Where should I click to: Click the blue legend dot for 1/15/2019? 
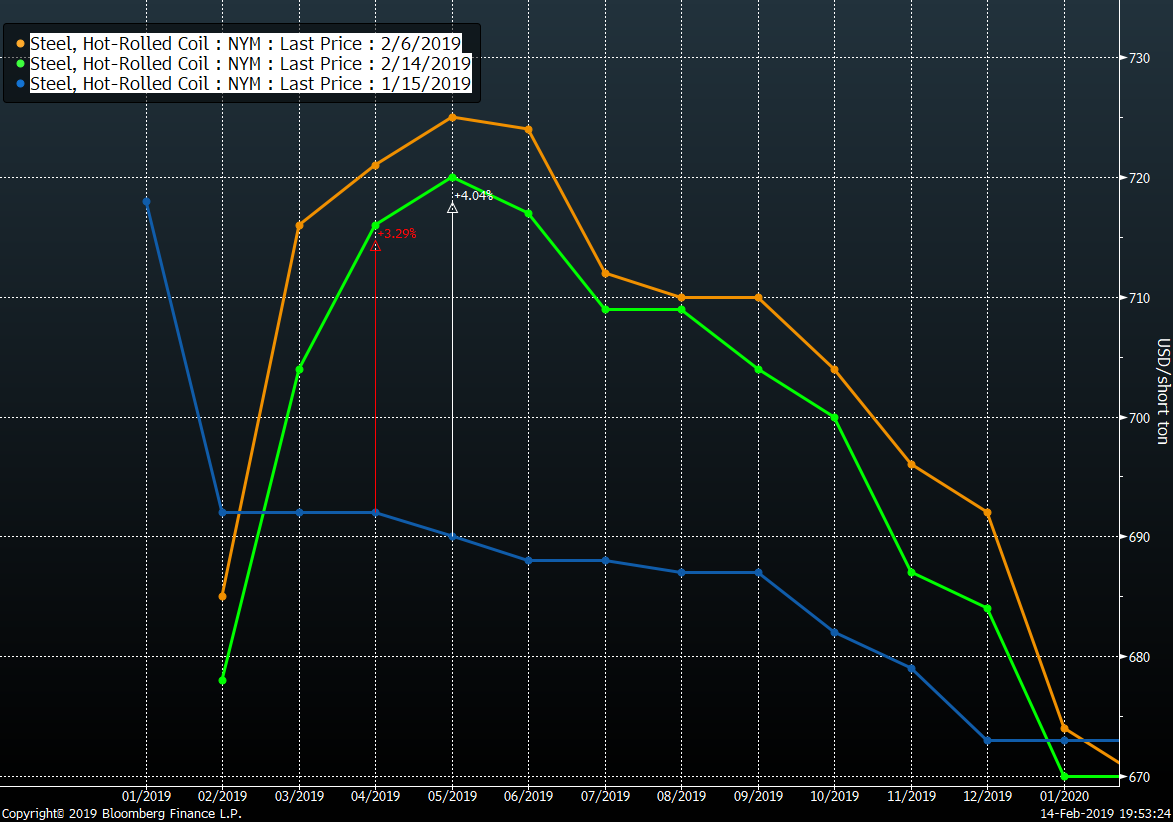21,83
